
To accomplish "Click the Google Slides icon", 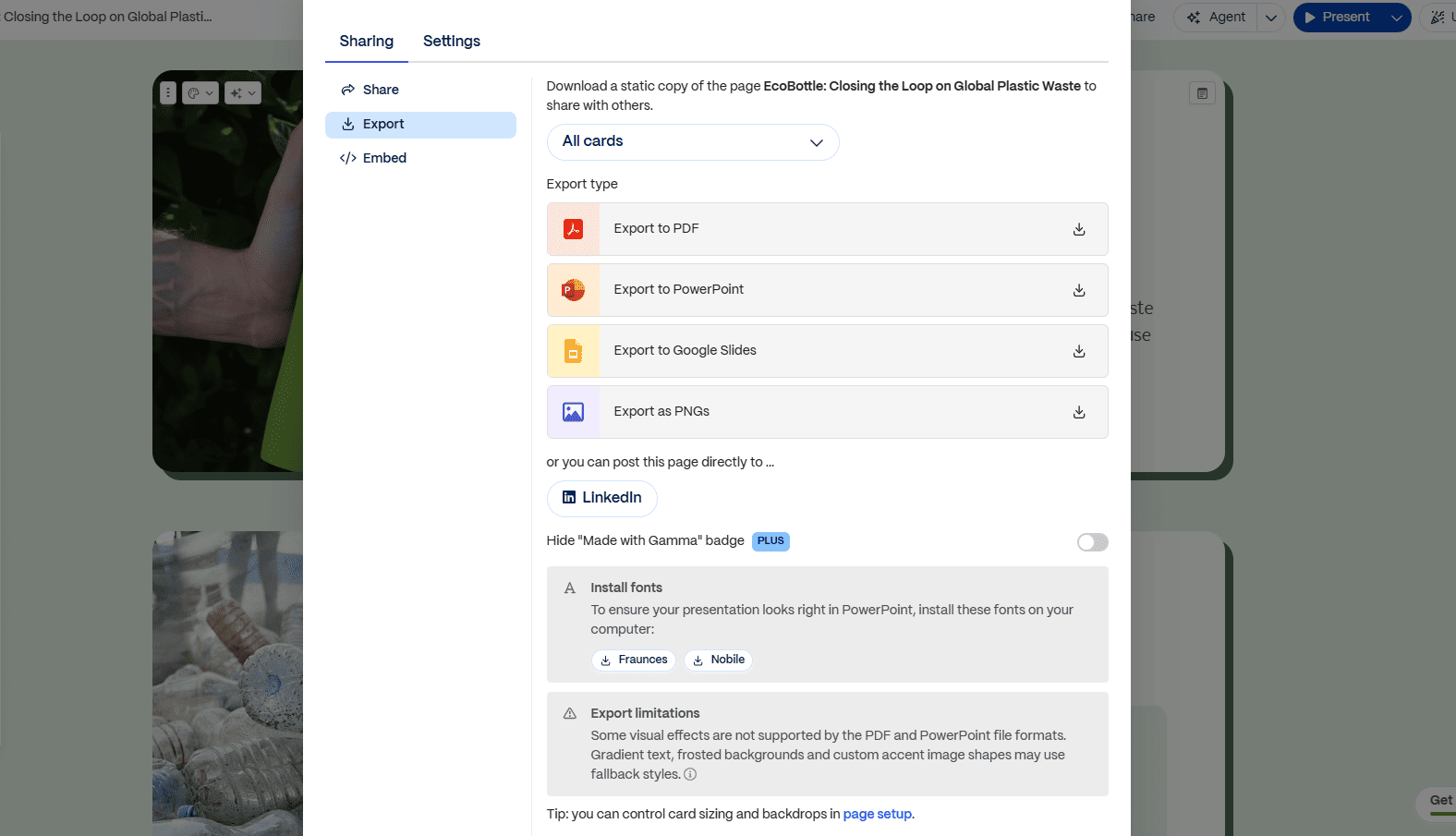I will point(573,351).
